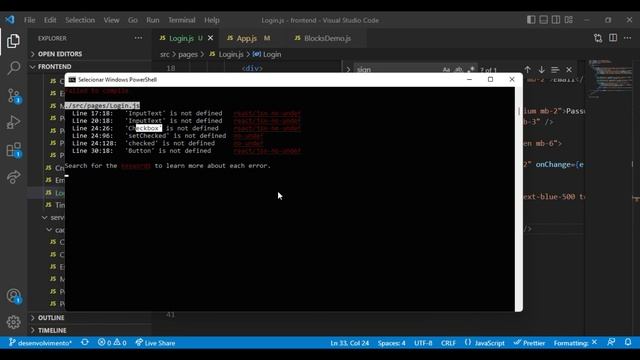
Task: Open the Selection menu
Action: (x=80, y=20)
